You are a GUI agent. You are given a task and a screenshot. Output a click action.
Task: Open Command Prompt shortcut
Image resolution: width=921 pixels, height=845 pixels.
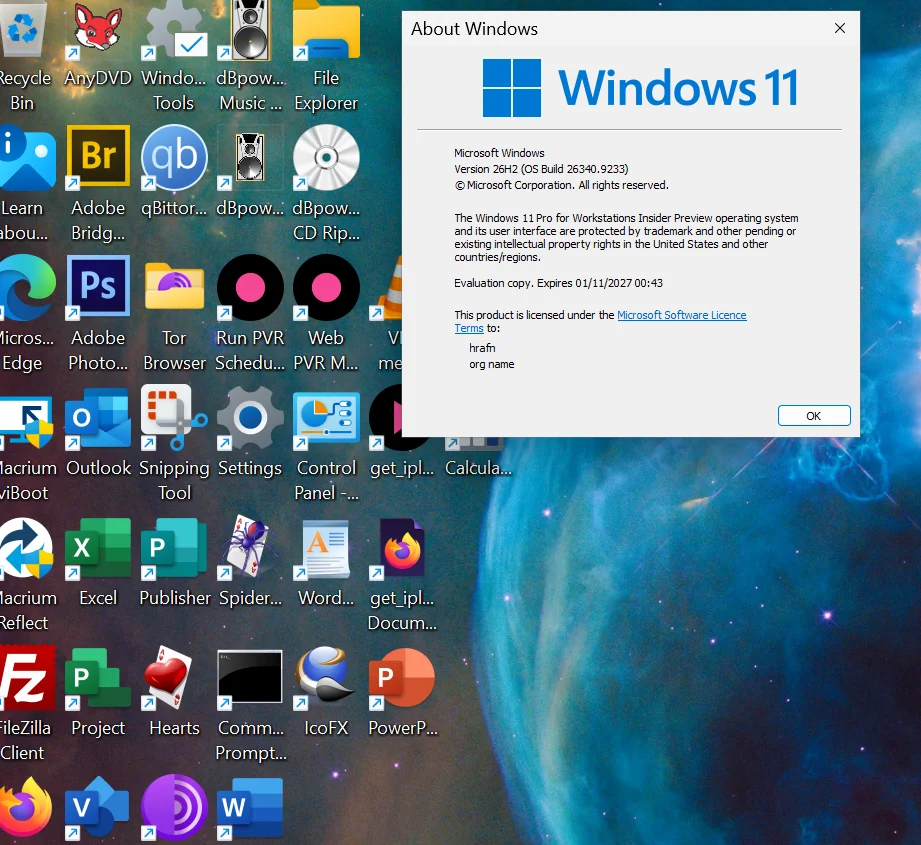pyautogui.click(x=250, y=678)
